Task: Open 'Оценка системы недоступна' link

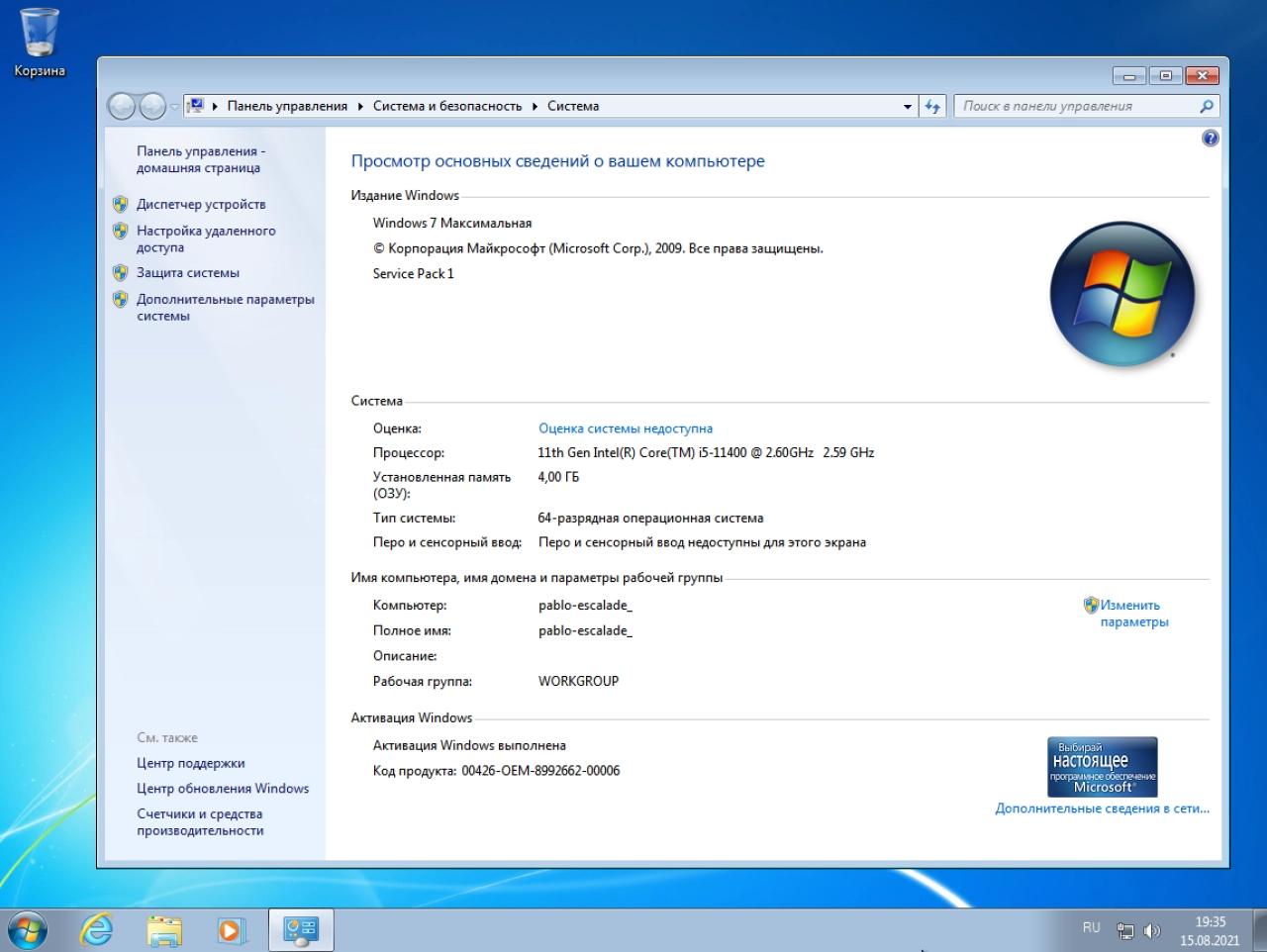Action: [x=626, y=428]
